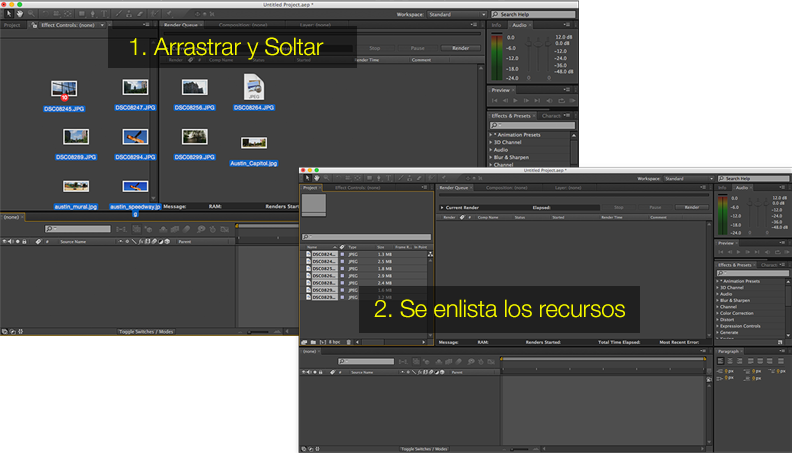Click Render button in front window

692,208
